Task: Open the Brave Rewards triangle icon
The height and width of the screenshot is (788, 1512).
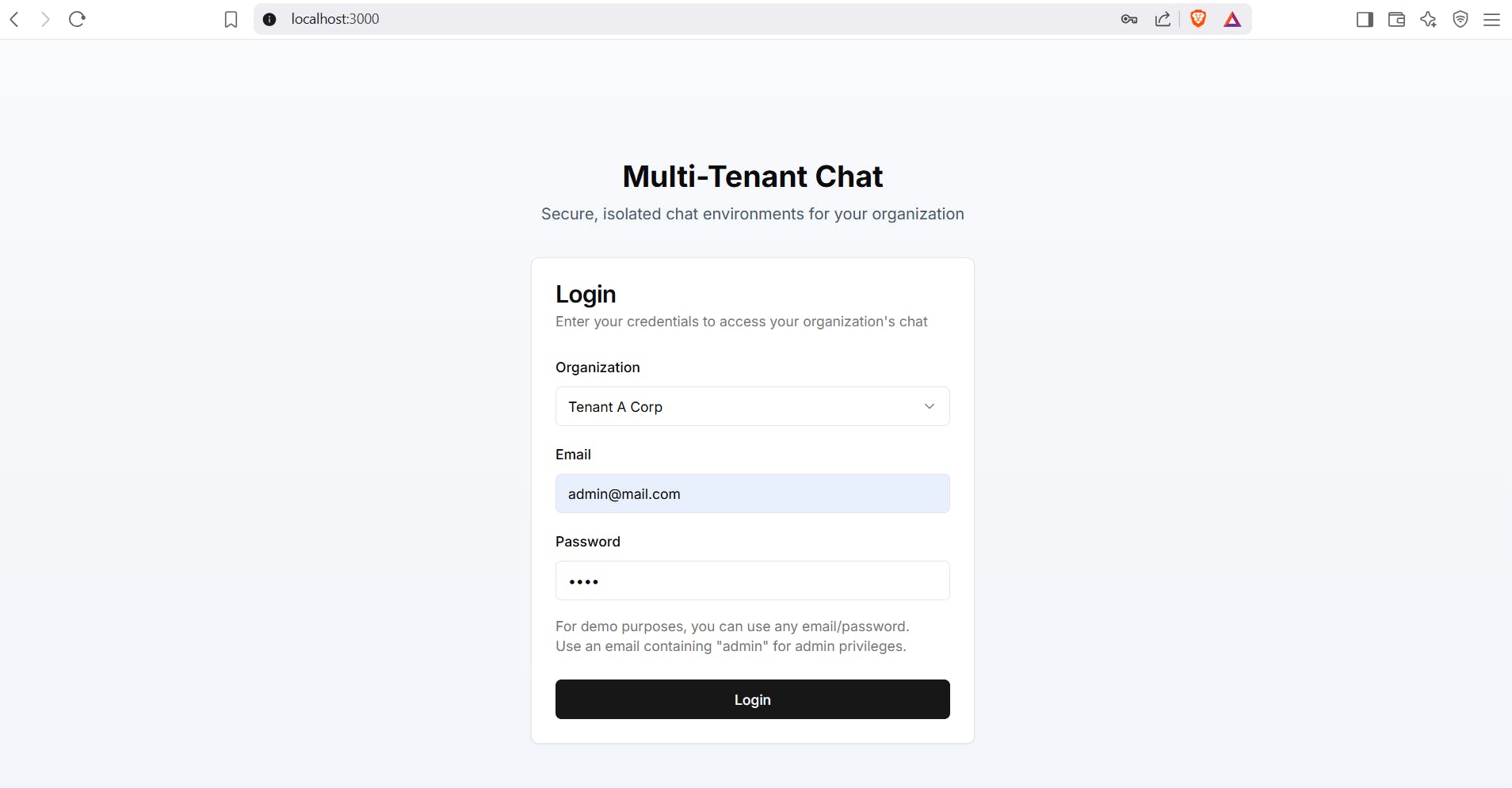Action: tap(1232, 19)
